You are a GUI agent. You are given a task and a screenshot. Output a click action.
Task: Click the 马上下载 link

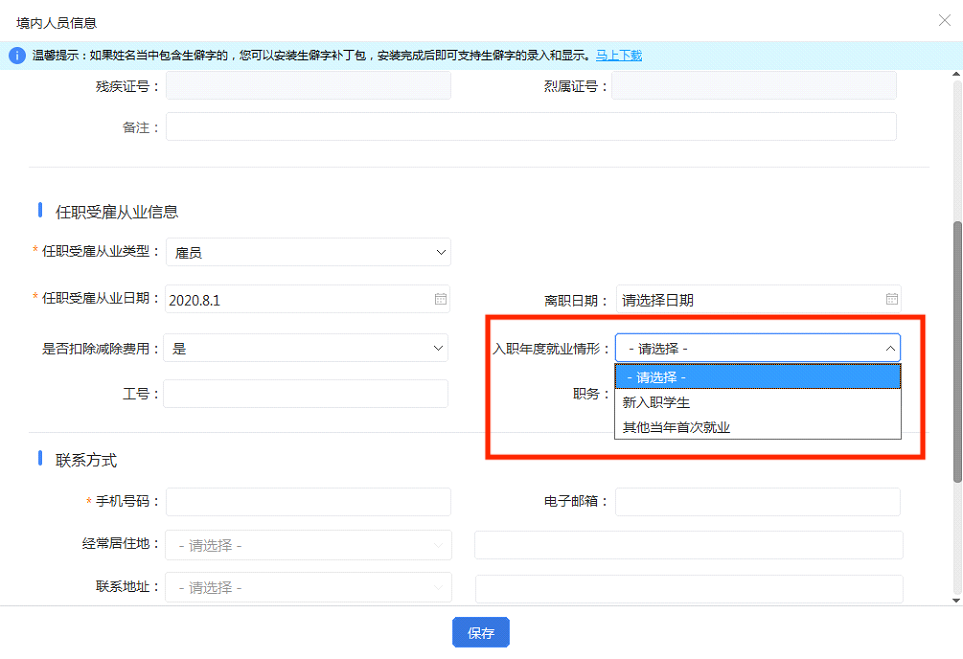pos(619,55)
